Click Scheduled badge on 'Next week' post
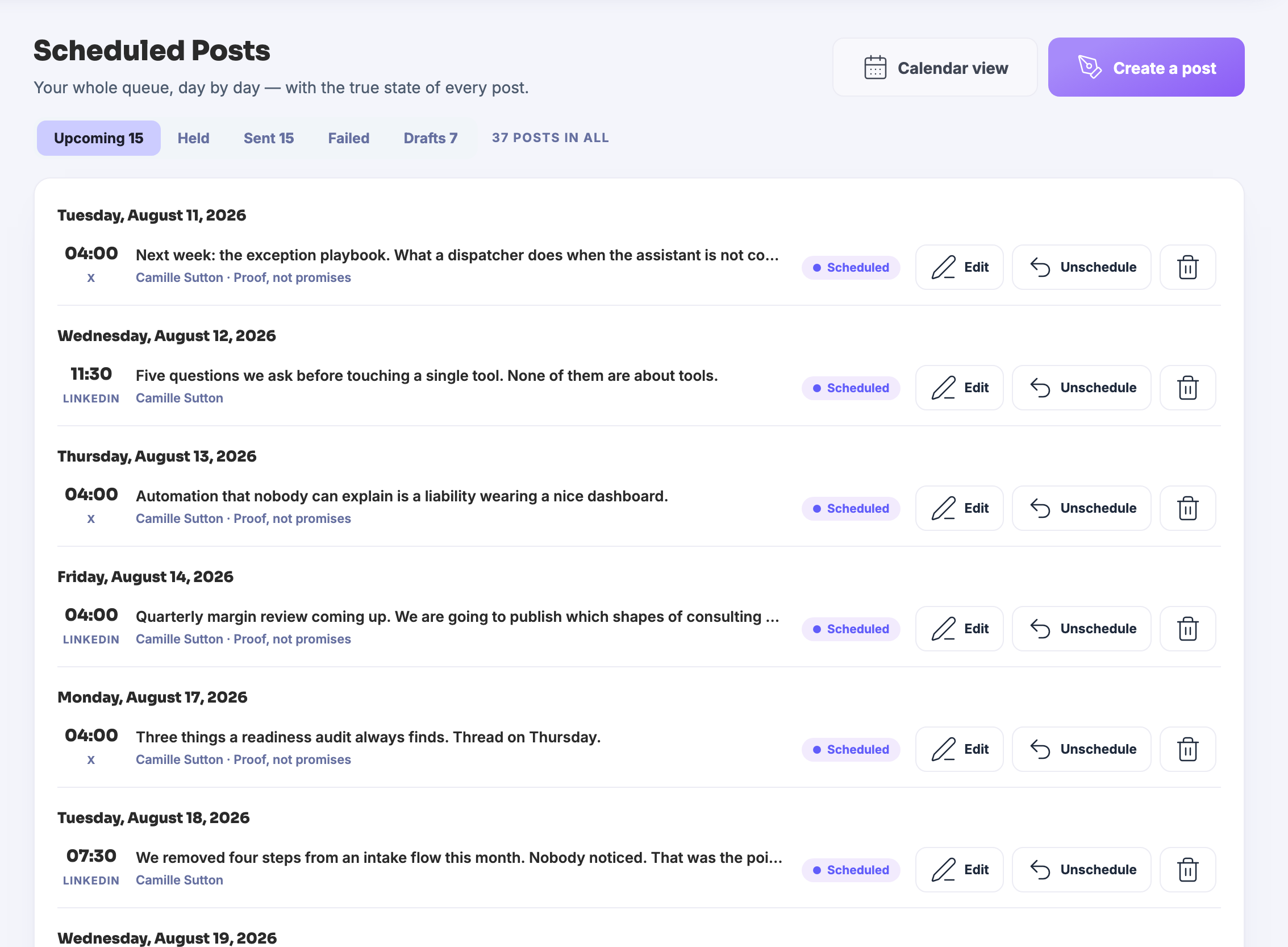1288x947 pixels. (851, 268)
